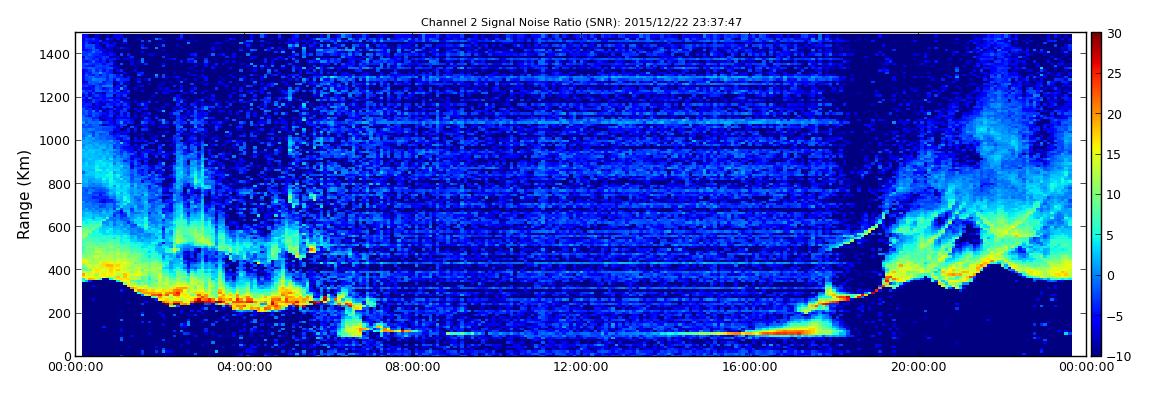Click the colorbar label −5
The height and width of the screenshot is (407, 1150).
(x=1114, y=316)
